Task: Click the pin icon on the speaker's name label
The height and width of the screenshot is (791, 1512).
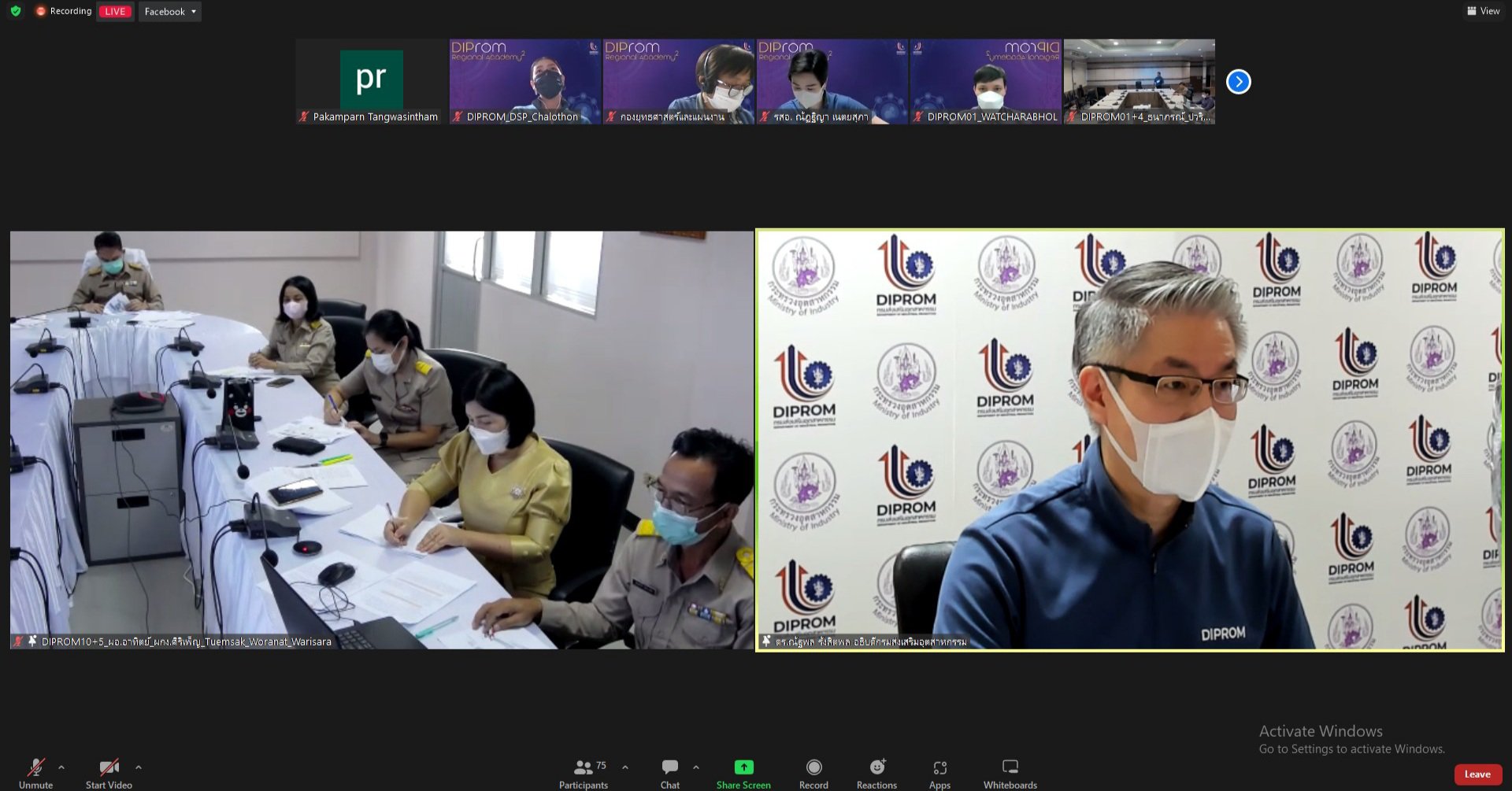Action: [766, 641]
